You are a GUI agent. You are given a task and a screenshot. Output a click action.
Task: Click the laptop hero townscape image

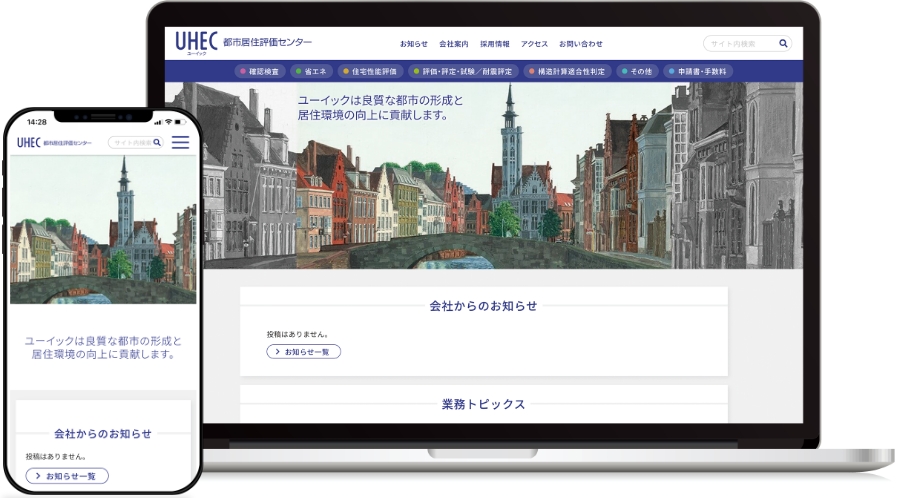tap(484, 176)
